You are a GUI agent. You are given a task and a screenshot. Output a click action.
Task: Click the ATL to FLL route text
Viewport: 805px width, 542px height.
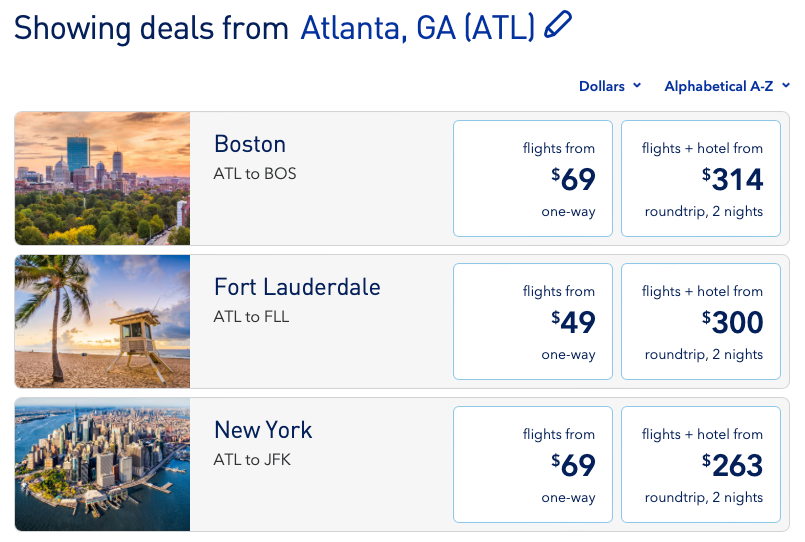coord(252,317)
